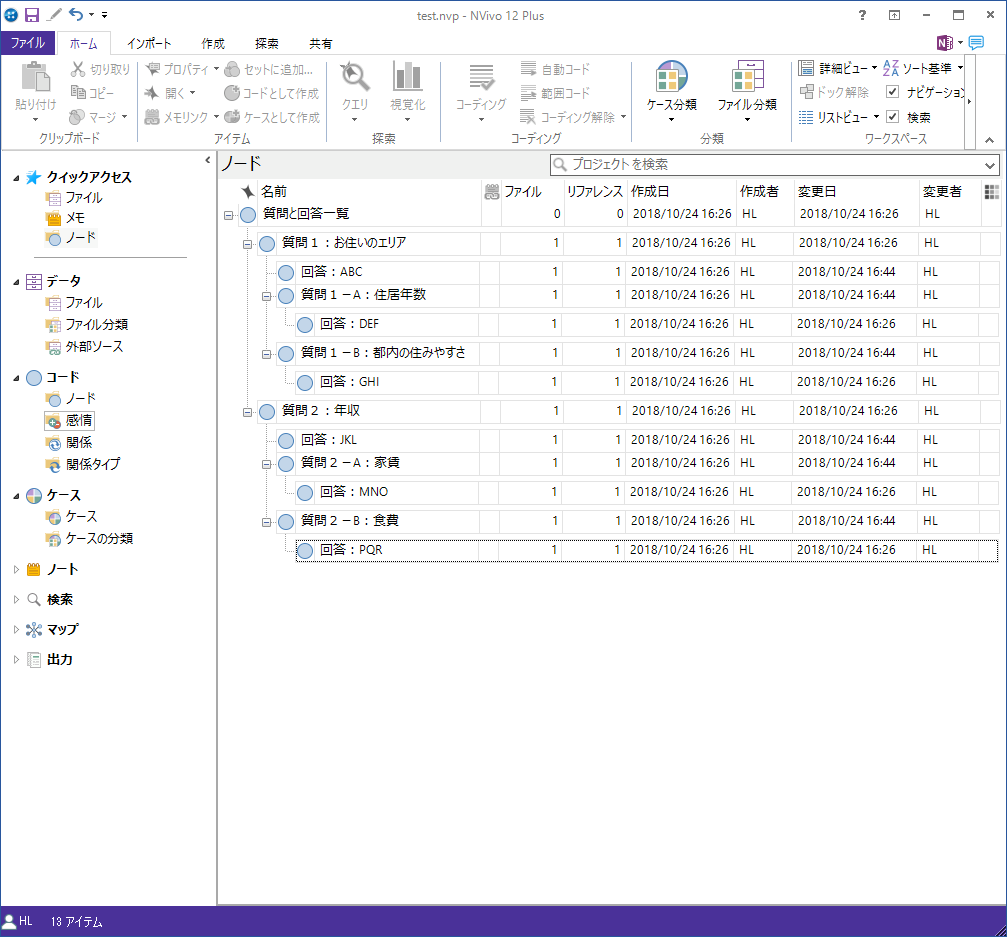
Task: Click the ファイル分類 icon in ribbon
Action: 746,79
